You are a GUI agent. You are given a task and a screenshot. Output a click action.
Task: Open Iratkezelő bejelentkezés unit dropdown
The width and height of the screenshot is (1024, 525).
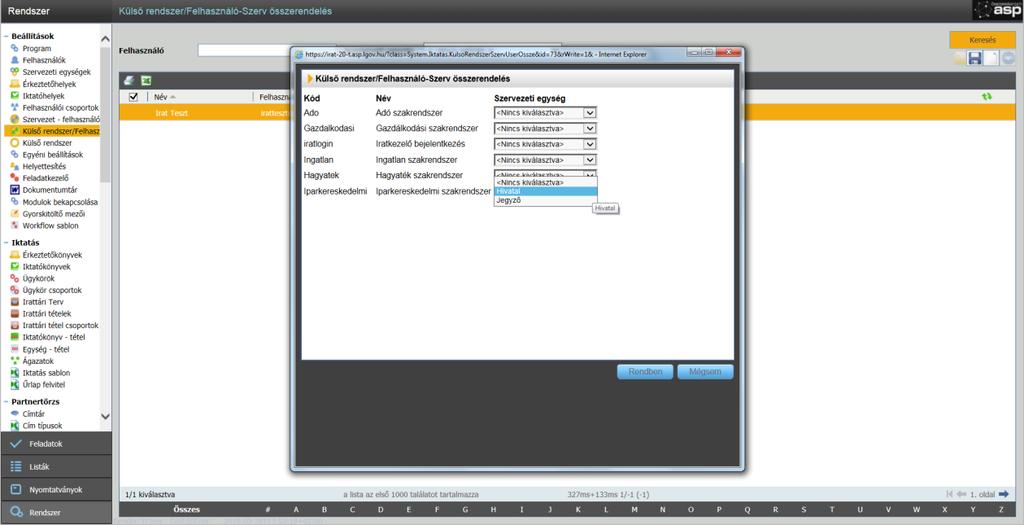pyautogui.click(x=545, y=144)
